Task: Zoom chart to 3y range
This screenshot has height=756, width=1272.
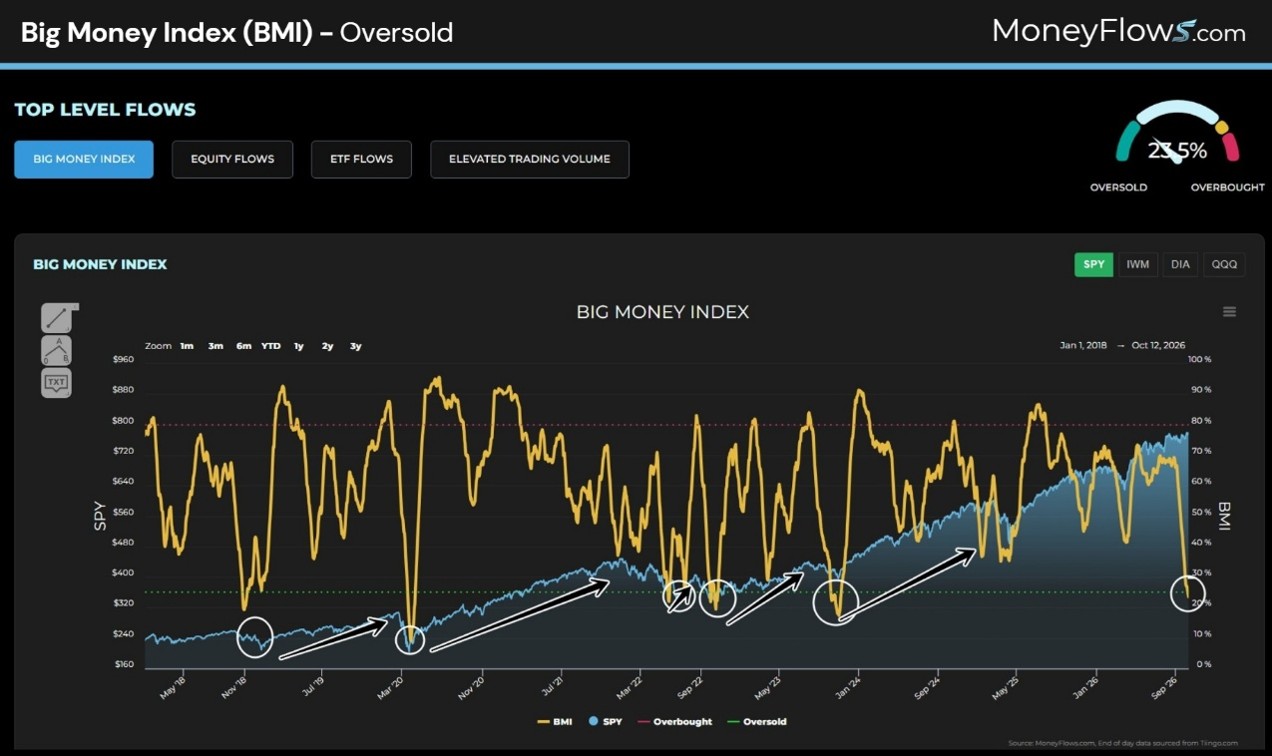Action: [355, 346]
